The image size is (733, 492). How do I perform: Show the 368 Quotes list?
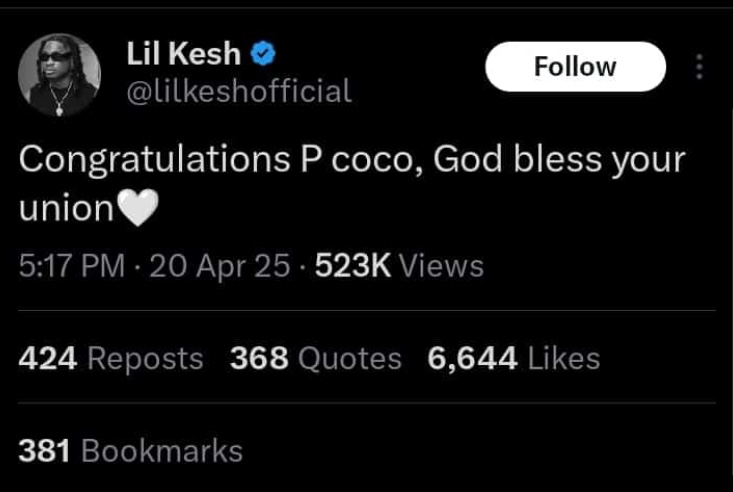[x=315, y=358]
